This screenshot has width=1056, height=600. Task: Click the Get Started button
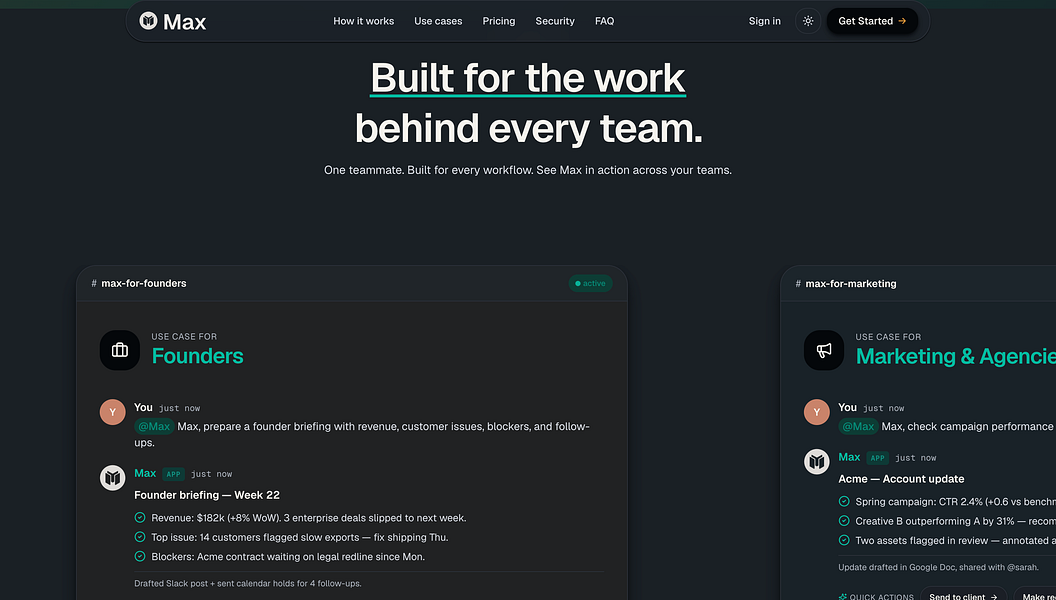(x=872, y=21)
